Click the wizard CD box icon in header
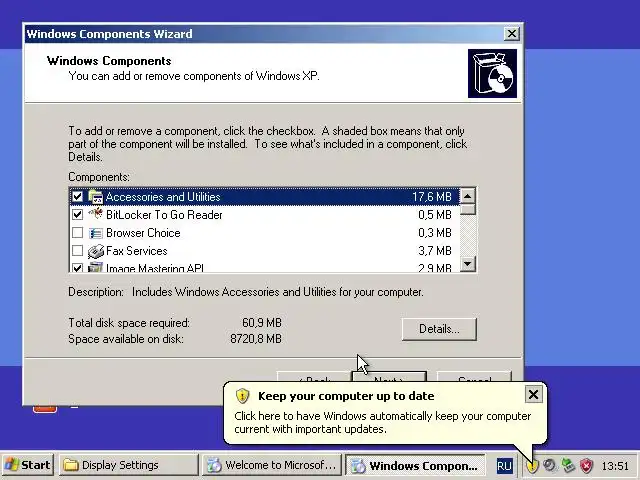This screenshot has width=640, height=480. coord(492,73)
